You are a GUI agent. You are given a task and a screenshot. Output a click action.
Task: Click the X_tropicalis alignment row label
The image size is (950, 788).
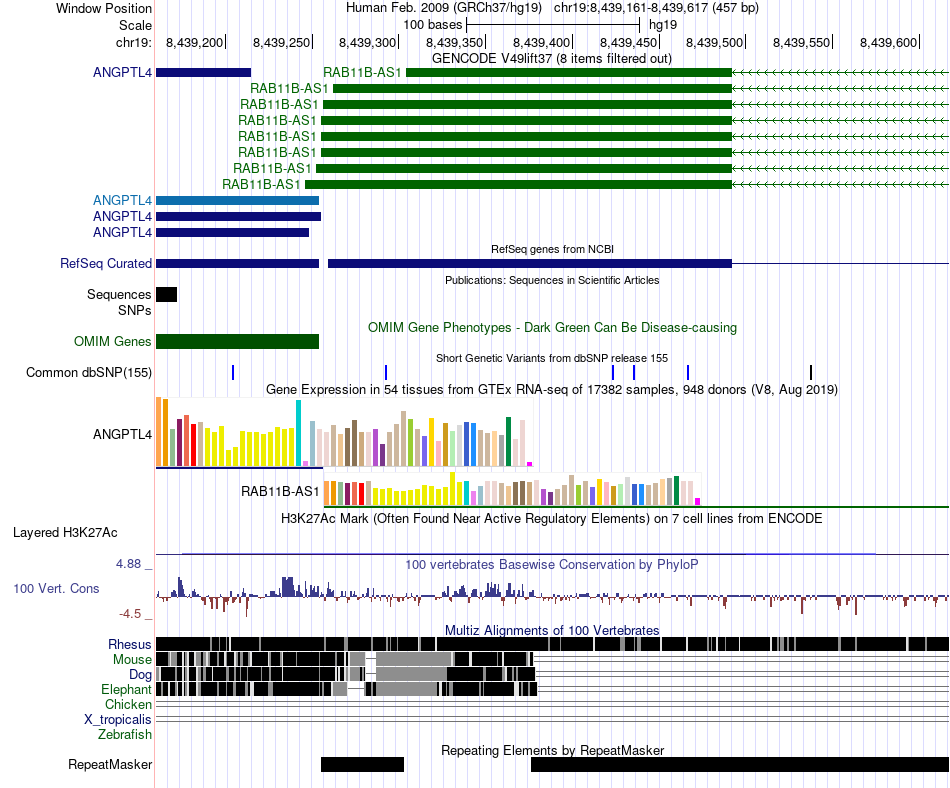pyautogui.click(x=118, y=720)
